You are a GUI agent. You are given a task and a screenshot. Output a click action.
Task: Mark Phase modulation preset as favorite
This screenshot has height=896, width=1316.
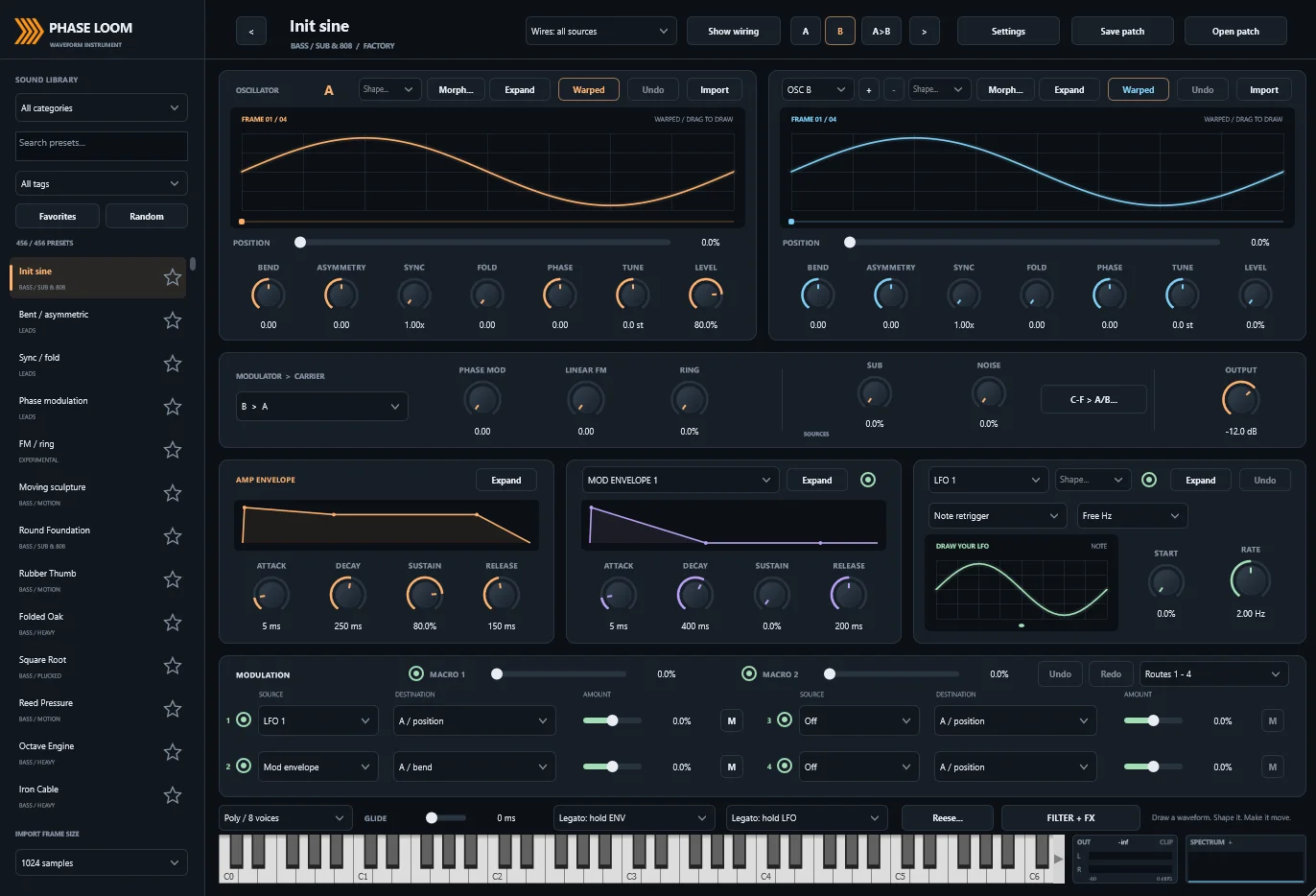click(x=173, y=407)
